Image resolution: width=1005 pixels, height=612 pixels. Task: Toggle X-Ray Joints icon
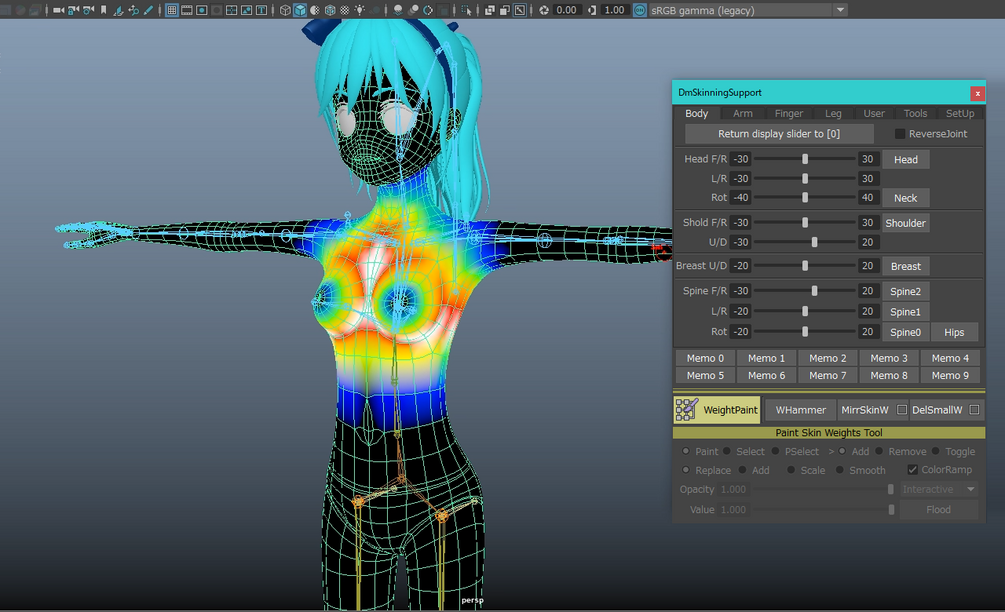click(520, 10)
